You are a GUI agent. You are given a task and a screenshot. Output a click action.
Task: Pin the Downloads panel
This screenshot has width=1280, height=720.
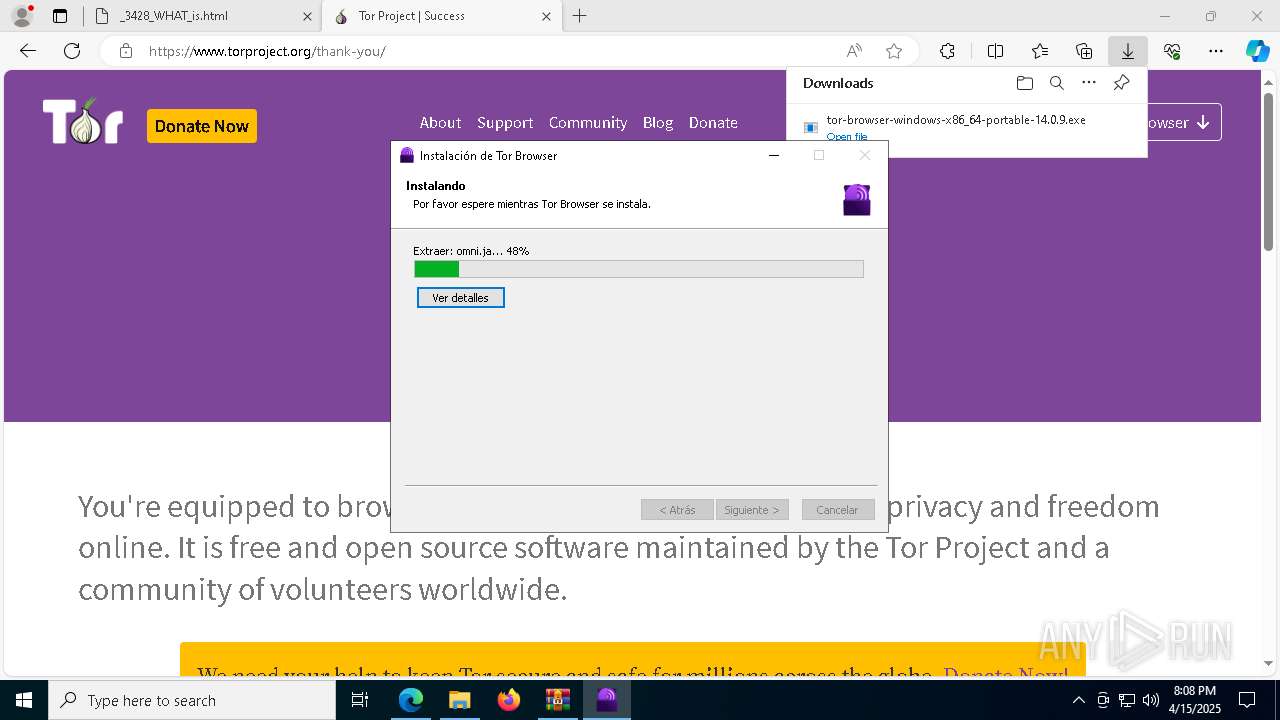[x=1122, y=83]
